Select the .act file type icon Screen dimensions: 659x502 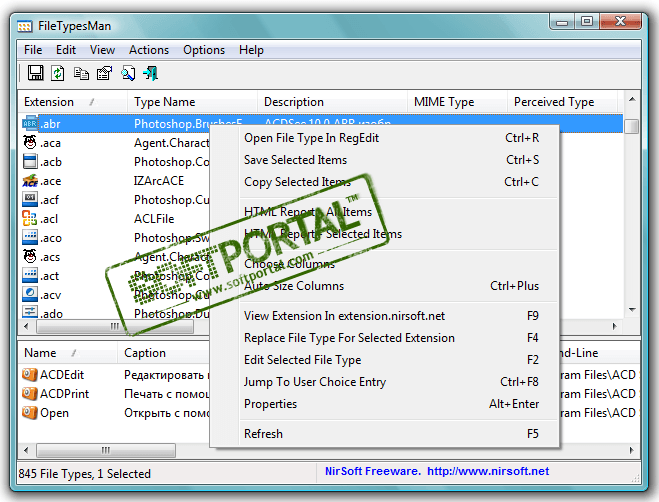30,276
